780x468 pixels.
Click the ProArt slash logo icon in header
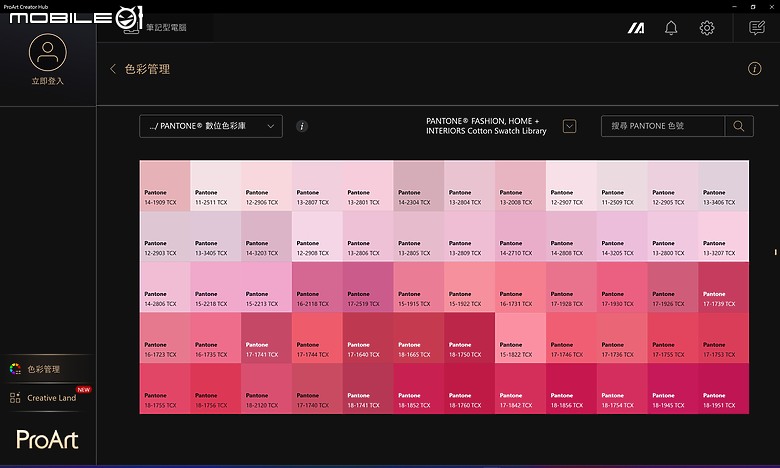pos(636,28)
